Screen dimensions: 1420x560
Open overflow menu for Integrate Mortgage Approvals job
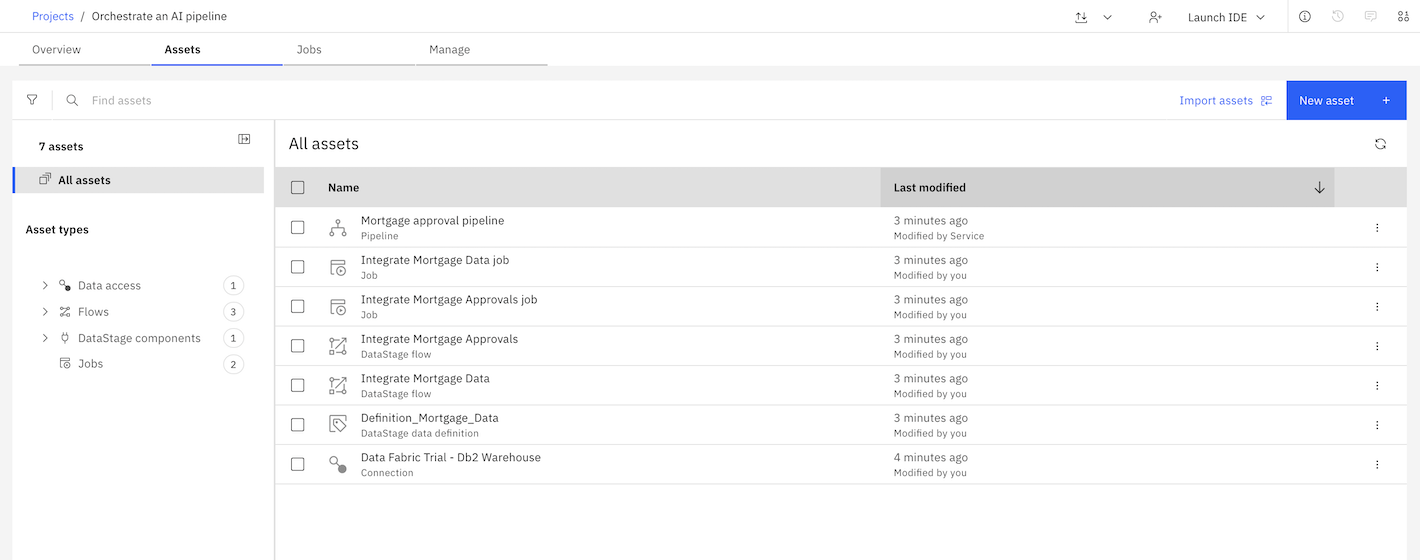tap(1377, 307)
